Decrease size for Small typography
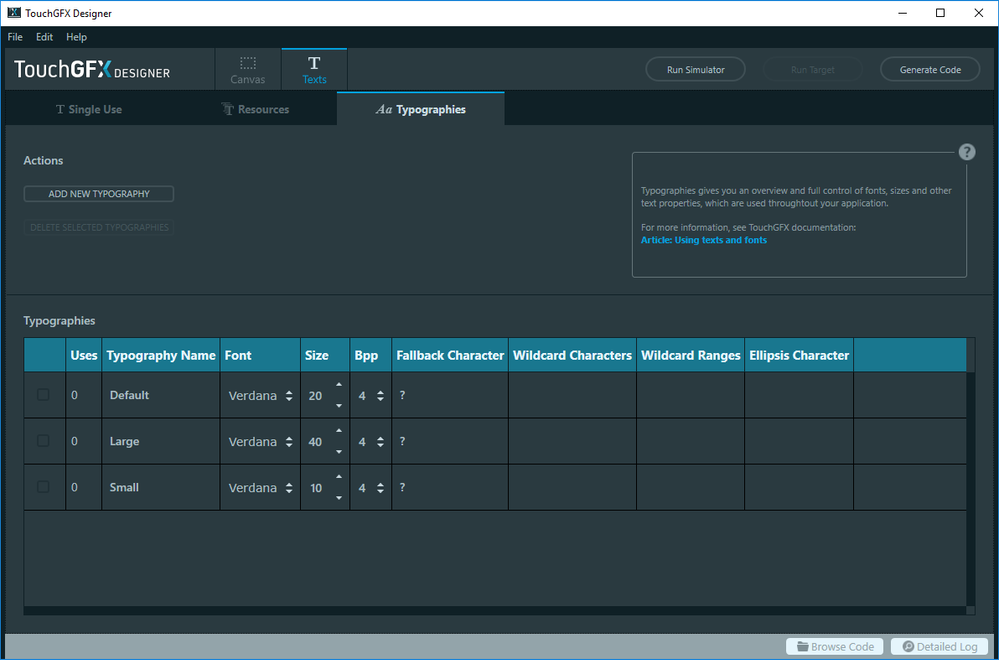 [x=338, y=498]
